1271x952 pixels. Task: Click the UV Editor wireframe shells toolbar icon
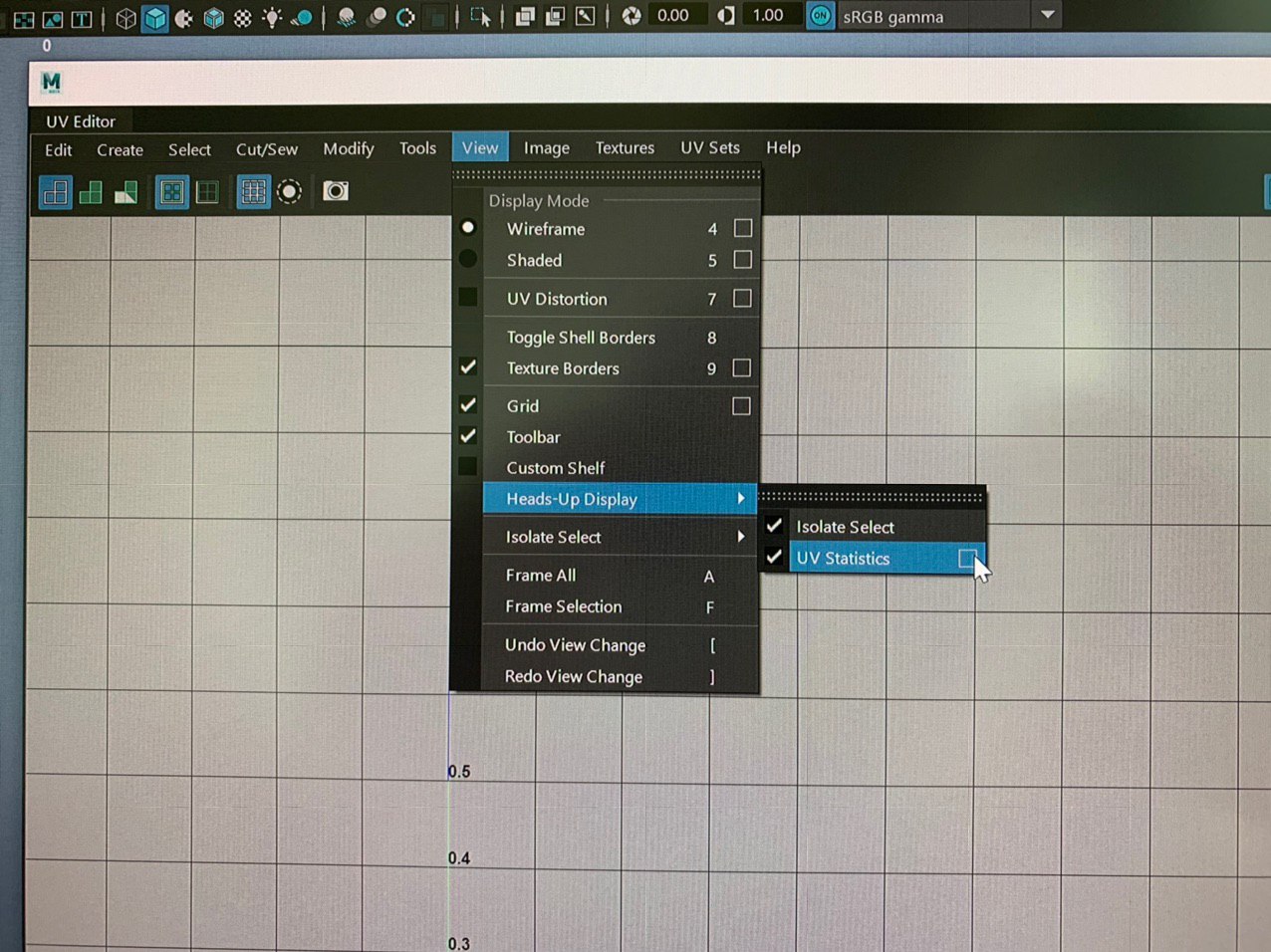[56, 192]
